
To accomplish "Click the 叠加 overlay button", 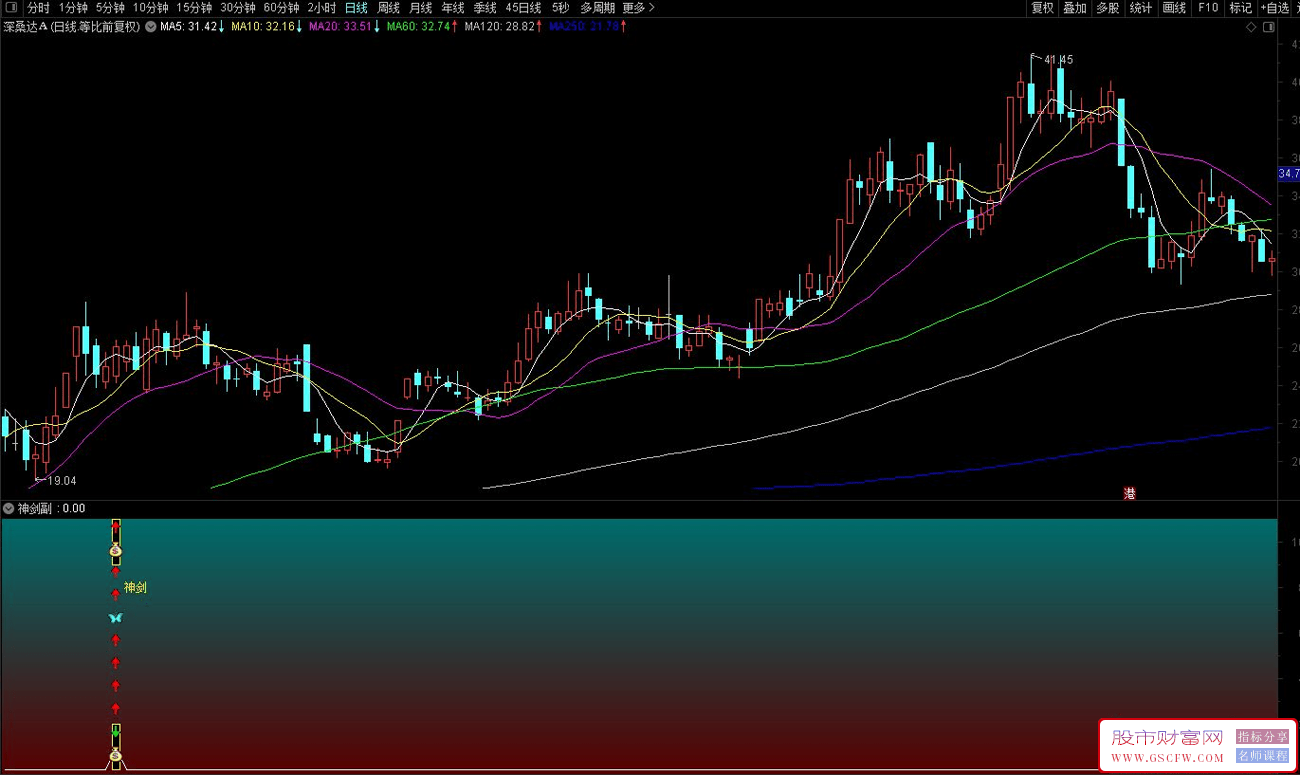I will tap(1074, 8).
